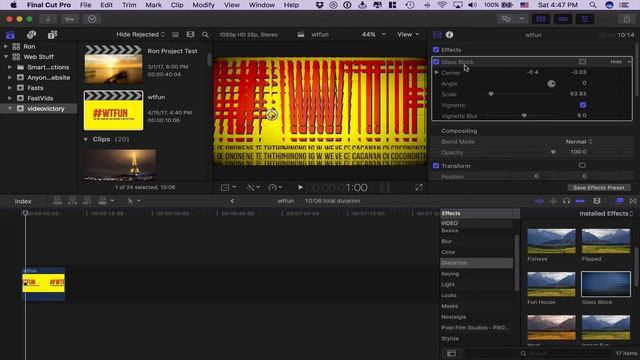Screen dimensions: 640x360
Task: Click the solo headphones icon
Action: pos(566,201)
